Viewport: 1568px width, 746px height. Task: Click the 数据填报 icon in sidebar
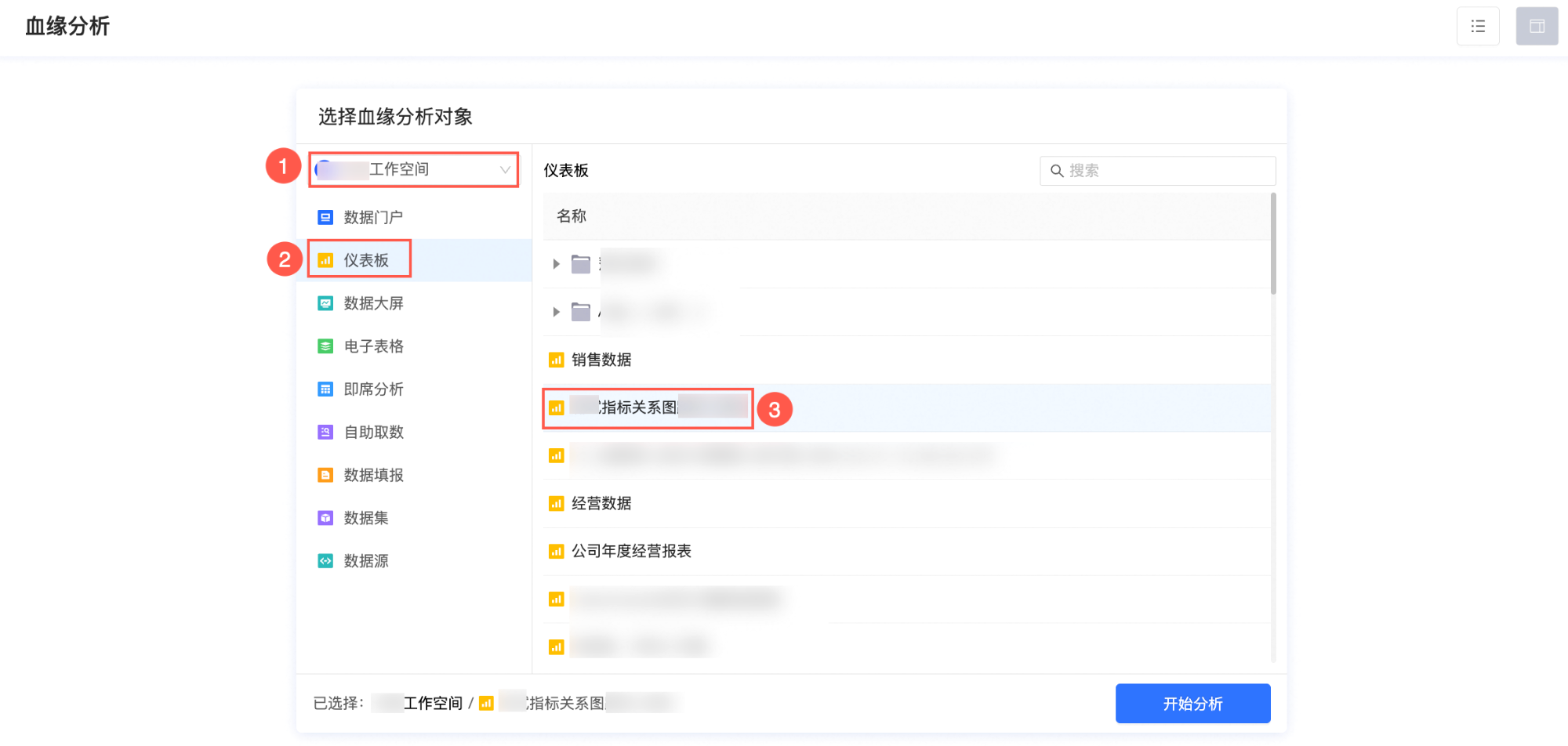tap(325, 476)
